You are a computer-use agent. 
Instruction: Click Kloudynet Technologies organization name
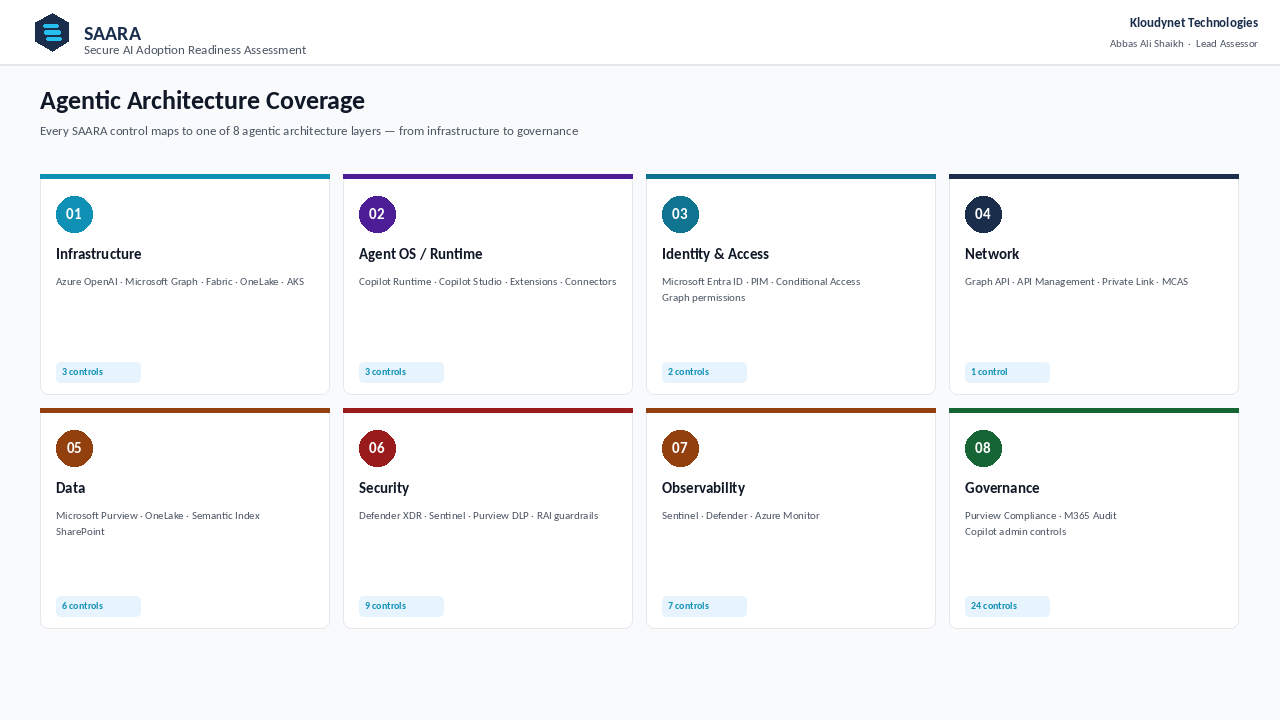(1194, 23)
